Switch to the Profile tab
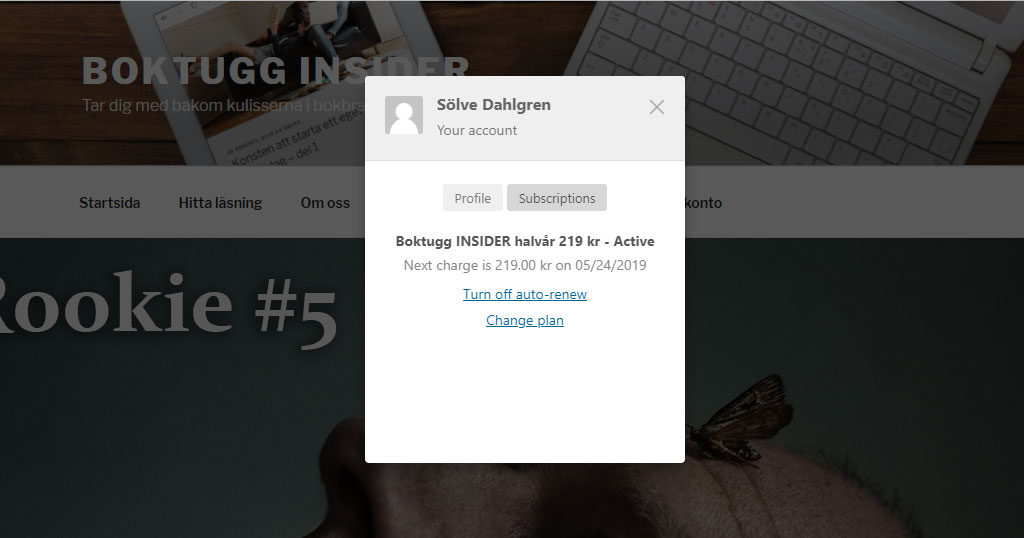1024x538 pixels. 473,198
